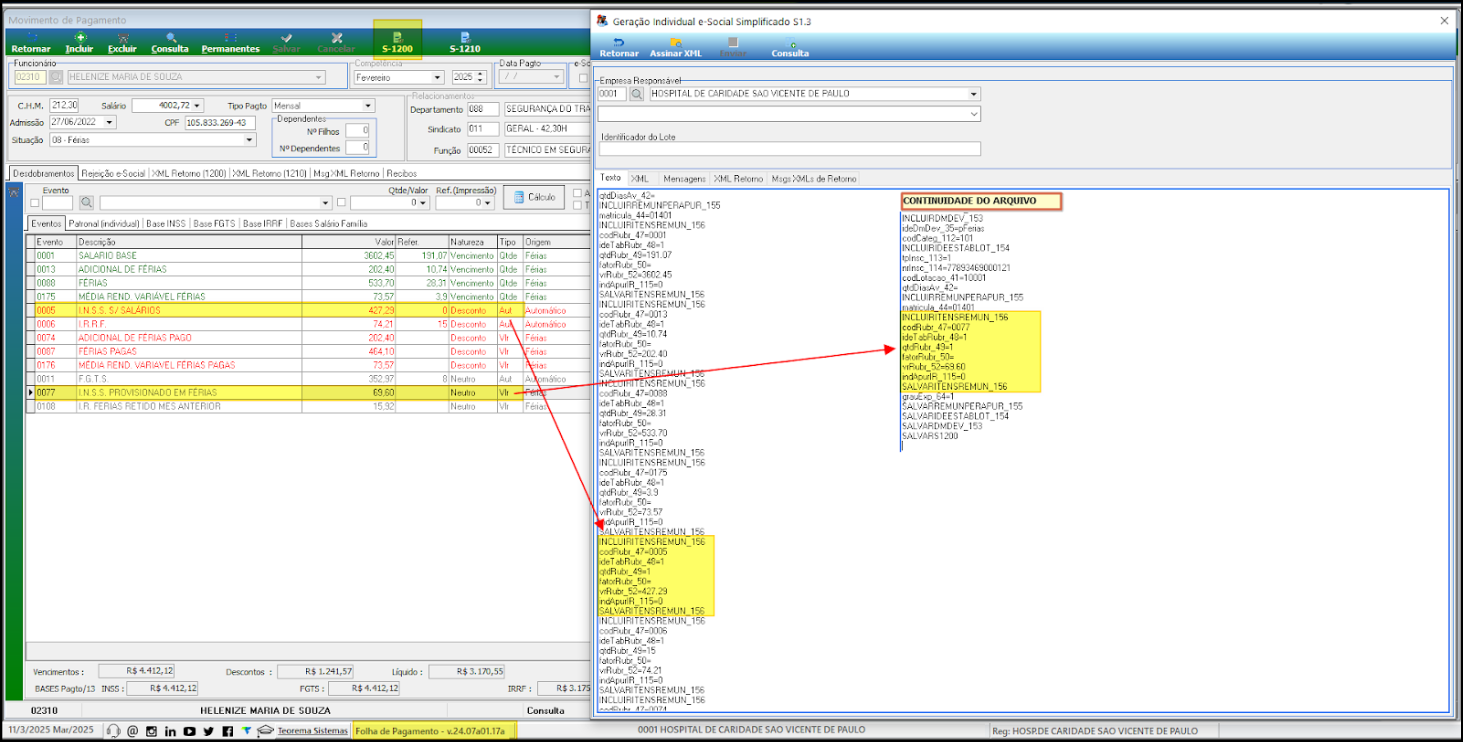Generate the S-1210 event
The height and width of the screenshot is (742, 1463).
[x=464, y=43]
